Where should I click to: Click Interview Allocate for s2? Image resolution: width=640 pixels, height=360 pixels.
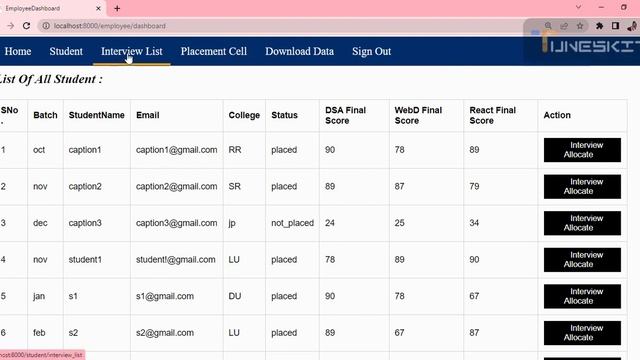pyautogui.click(x=582, y=333)
